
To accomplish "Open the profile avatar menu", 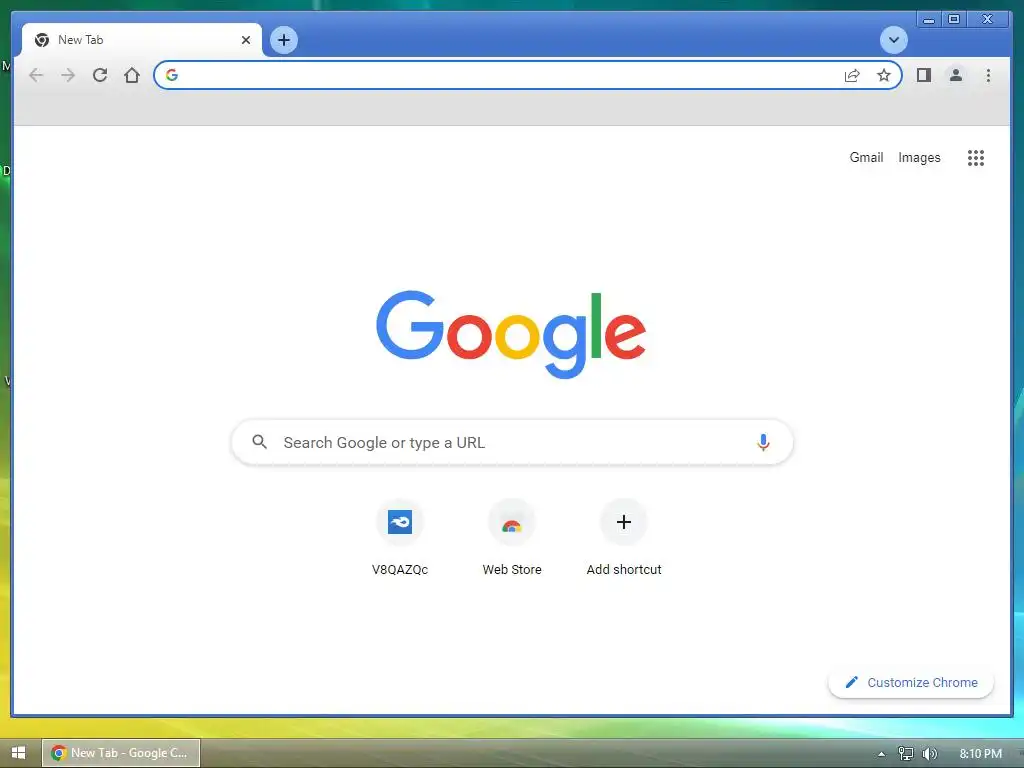I will pyautogui.click(x=955, y=75).
